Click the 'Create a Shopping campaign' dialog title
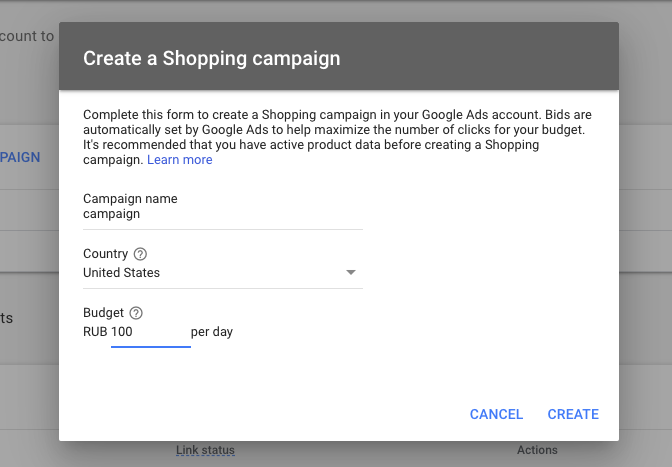Image resolution: width=672 pixels, height=467 pixels. click(212, 58)
